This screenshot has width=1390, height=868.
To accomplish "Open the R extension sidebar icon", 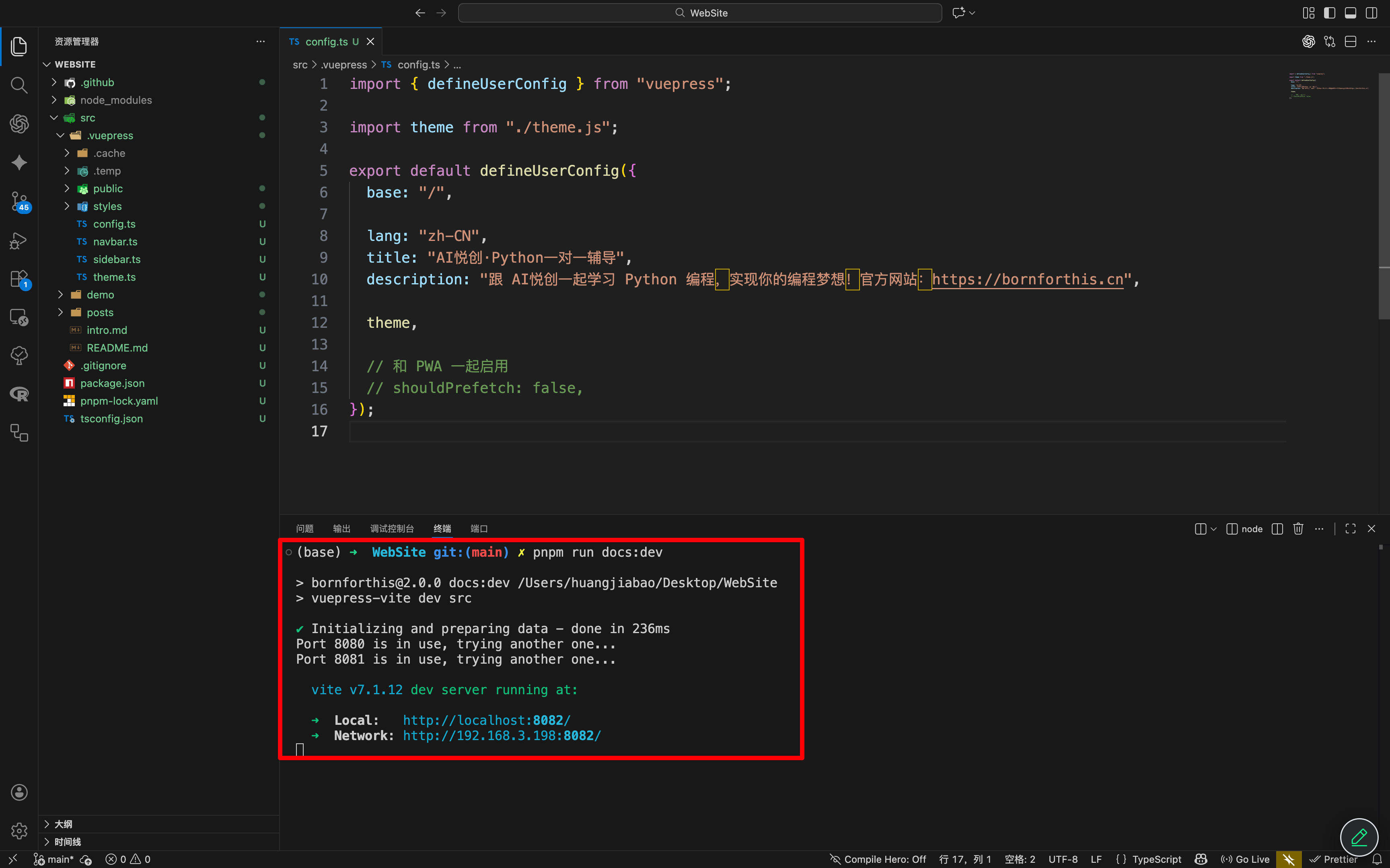I will (19, 395).
